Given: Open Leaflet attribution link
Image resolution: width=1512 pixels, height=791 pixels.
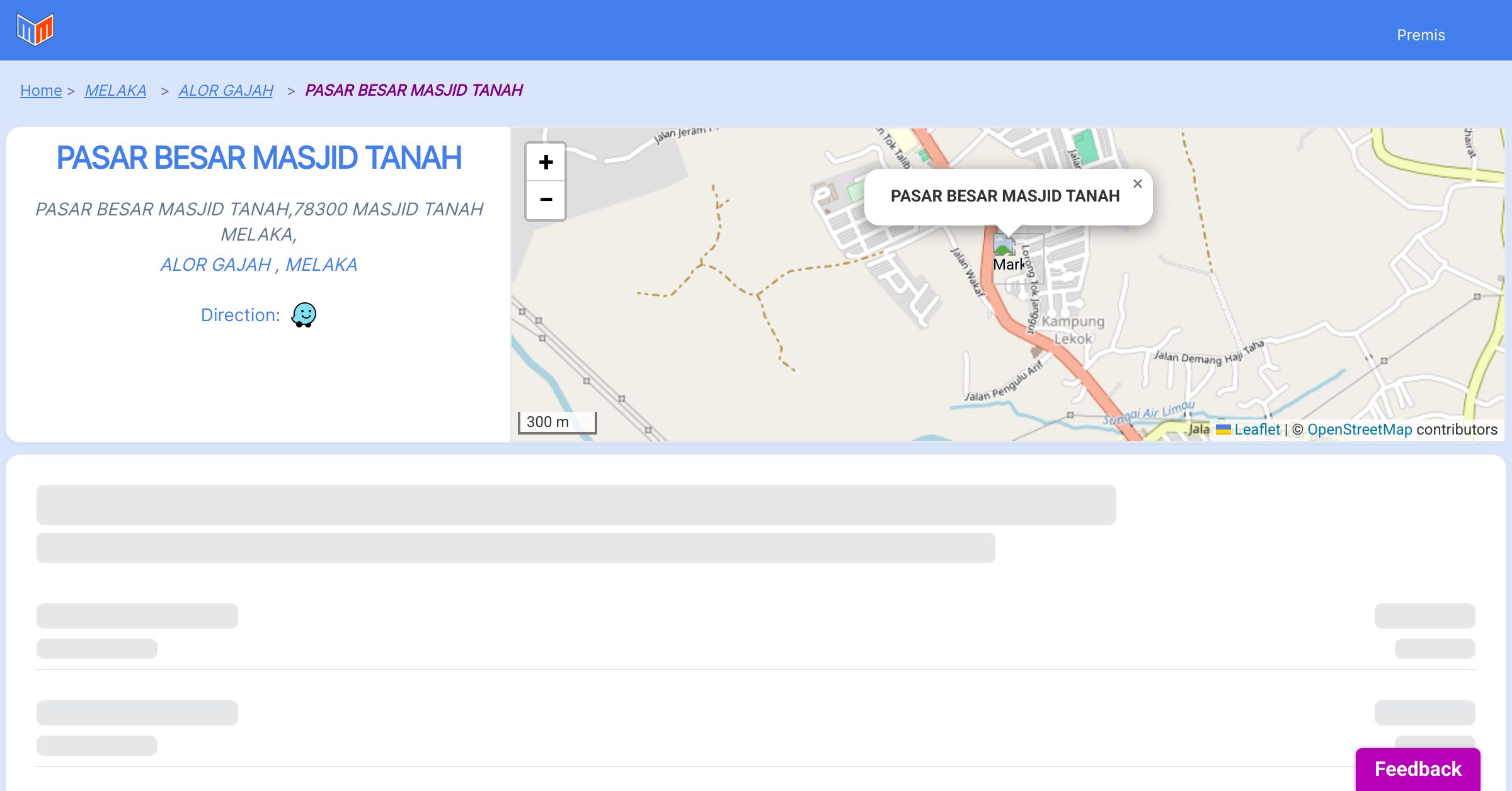Looking at the screenshot, I should 1257,430.
